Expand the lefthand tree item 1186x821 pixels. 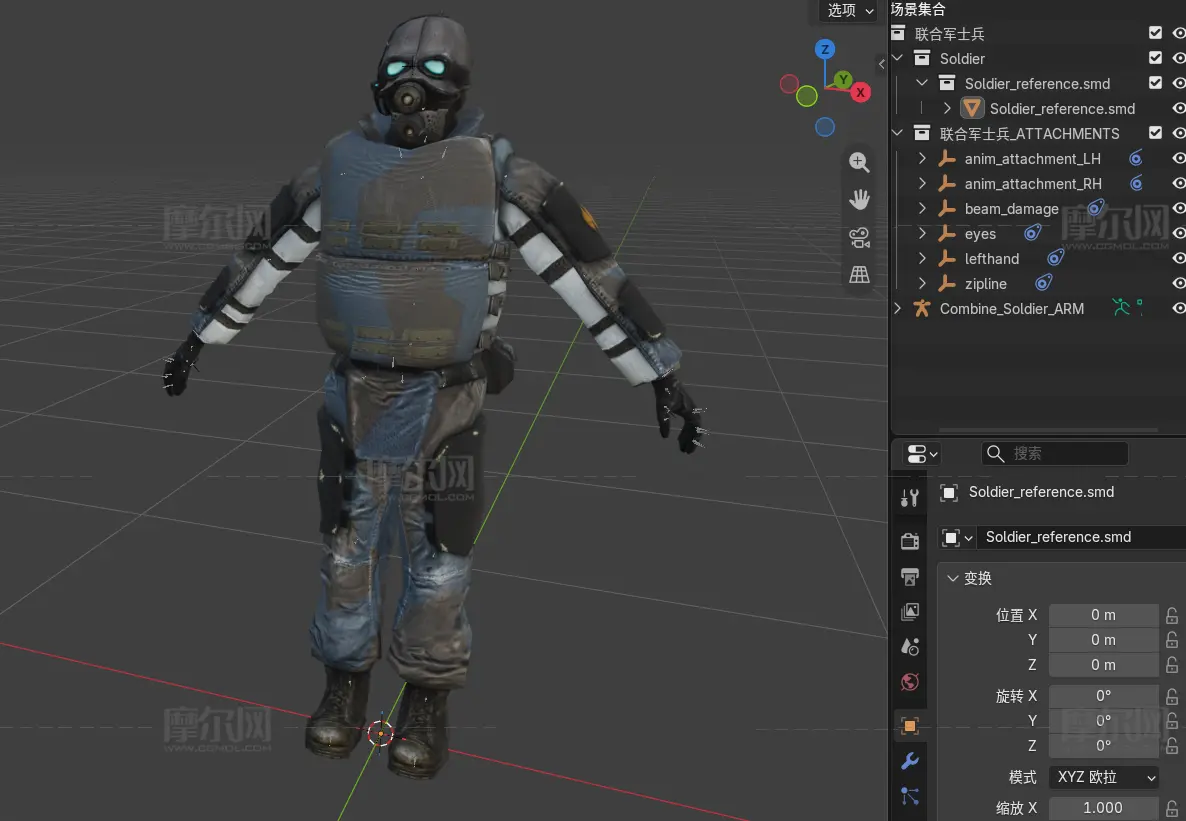922,259
